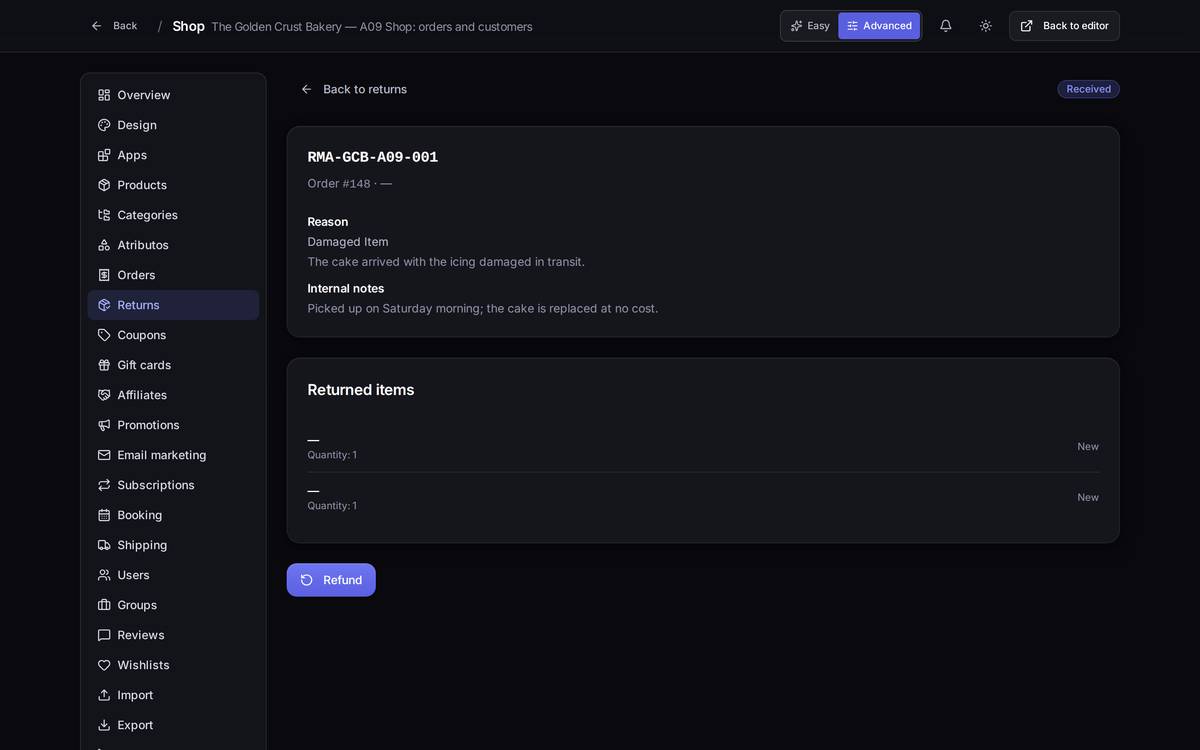Screen dimensions: 1200x750
Task: Go to Products section
Action: tap(173, 185)
